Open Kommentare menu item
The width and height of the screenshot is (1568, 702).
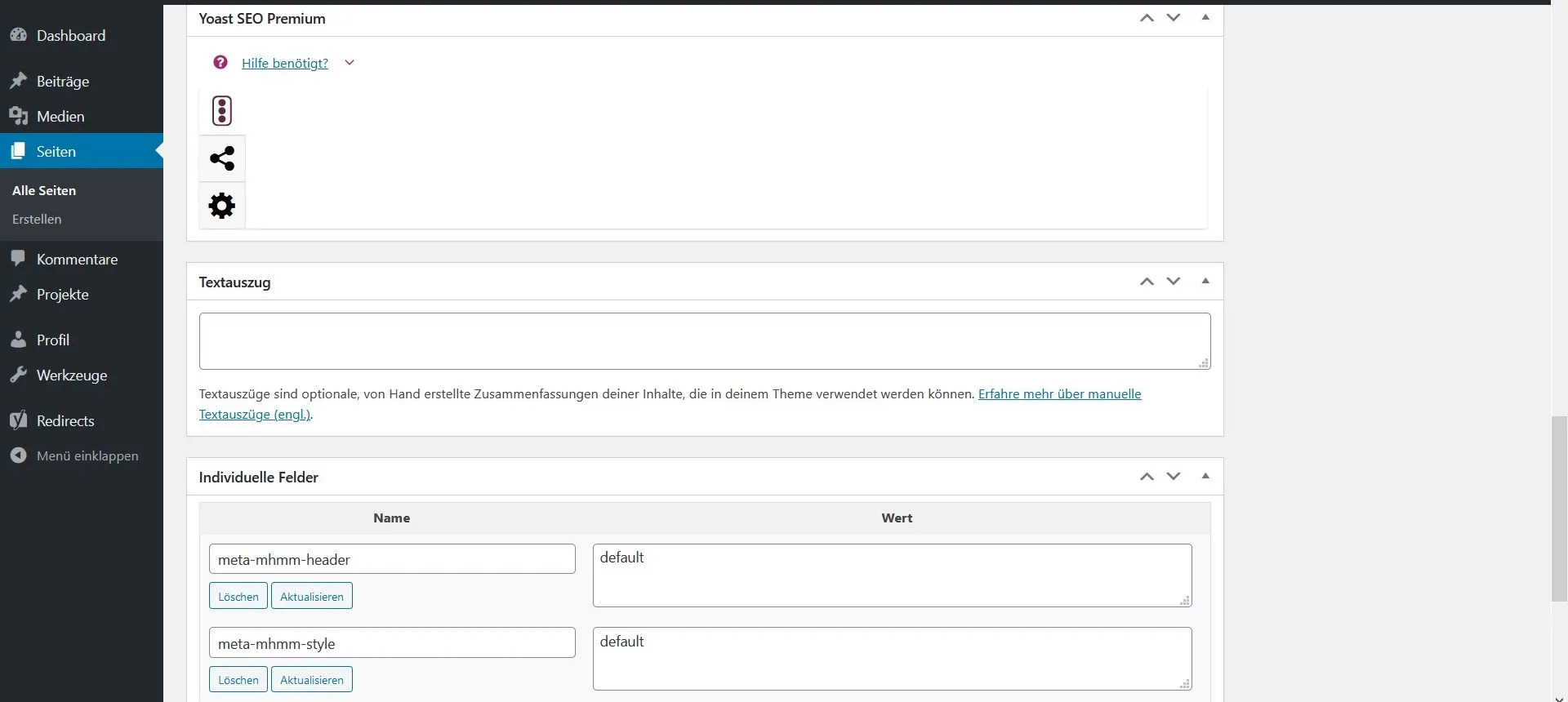click(82, 259)
